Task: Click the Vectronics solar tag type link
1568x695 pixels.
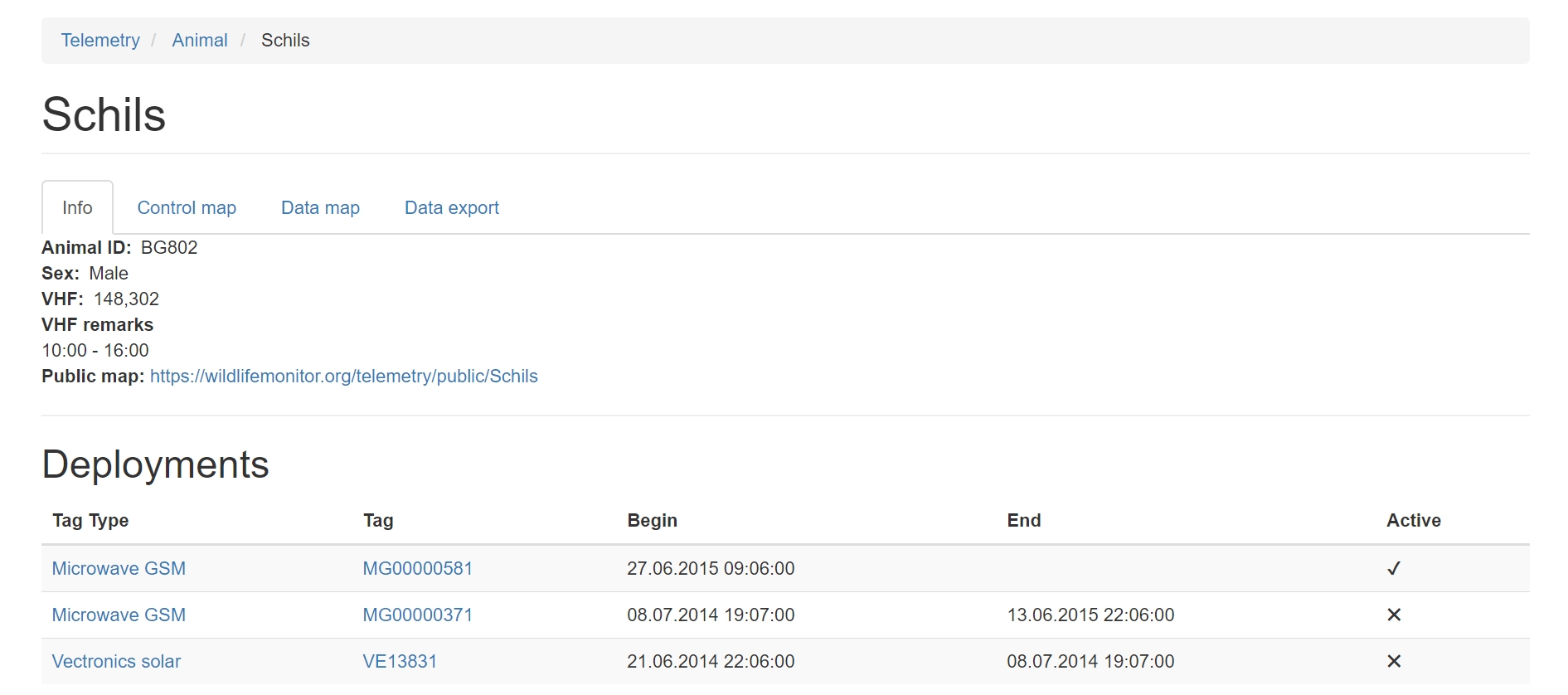Action: coord(116,661)
